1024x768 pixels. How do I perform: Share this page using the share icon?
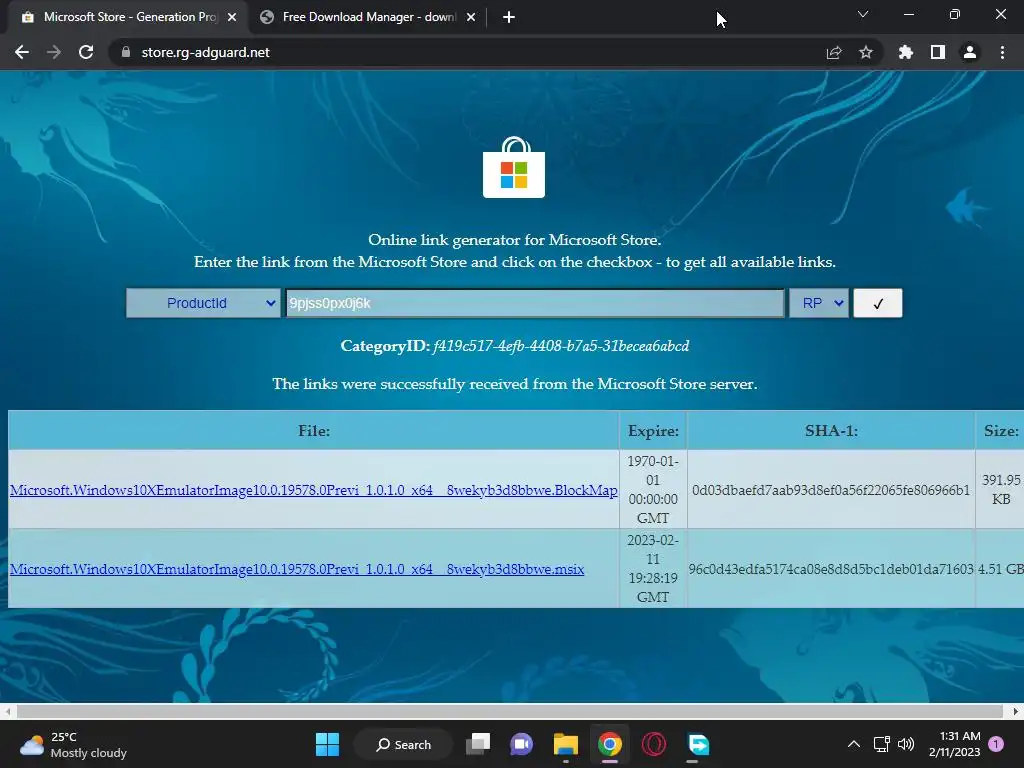[833, 52]
